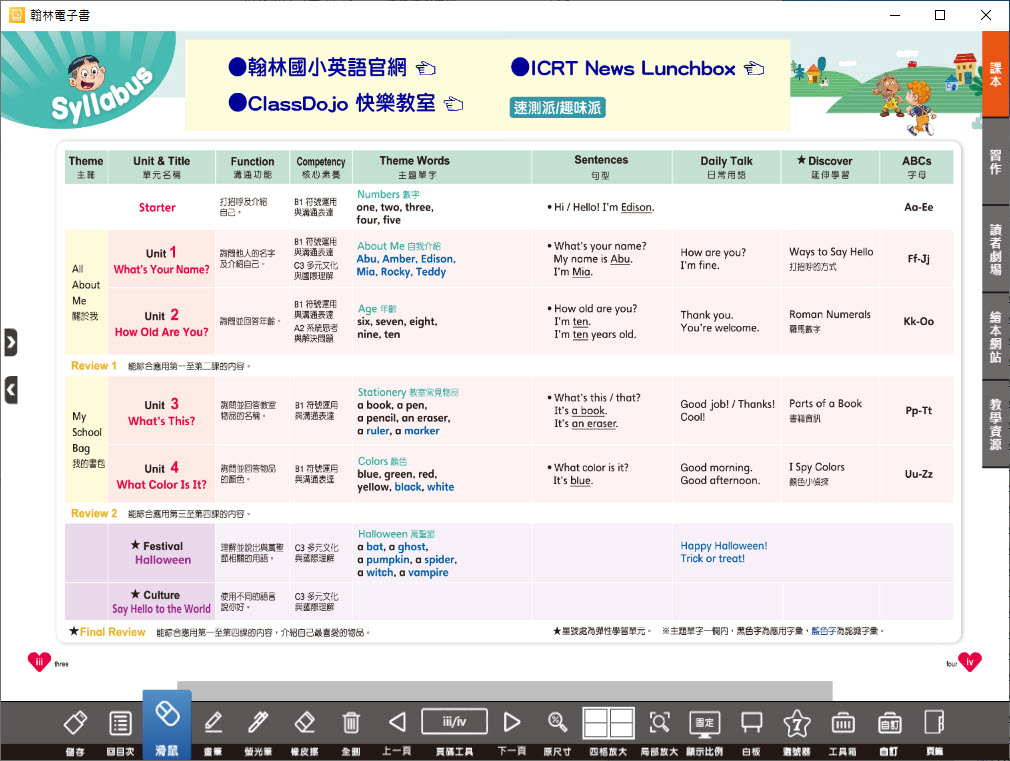Click the iii/iv page number box

[x=454, y=722]
